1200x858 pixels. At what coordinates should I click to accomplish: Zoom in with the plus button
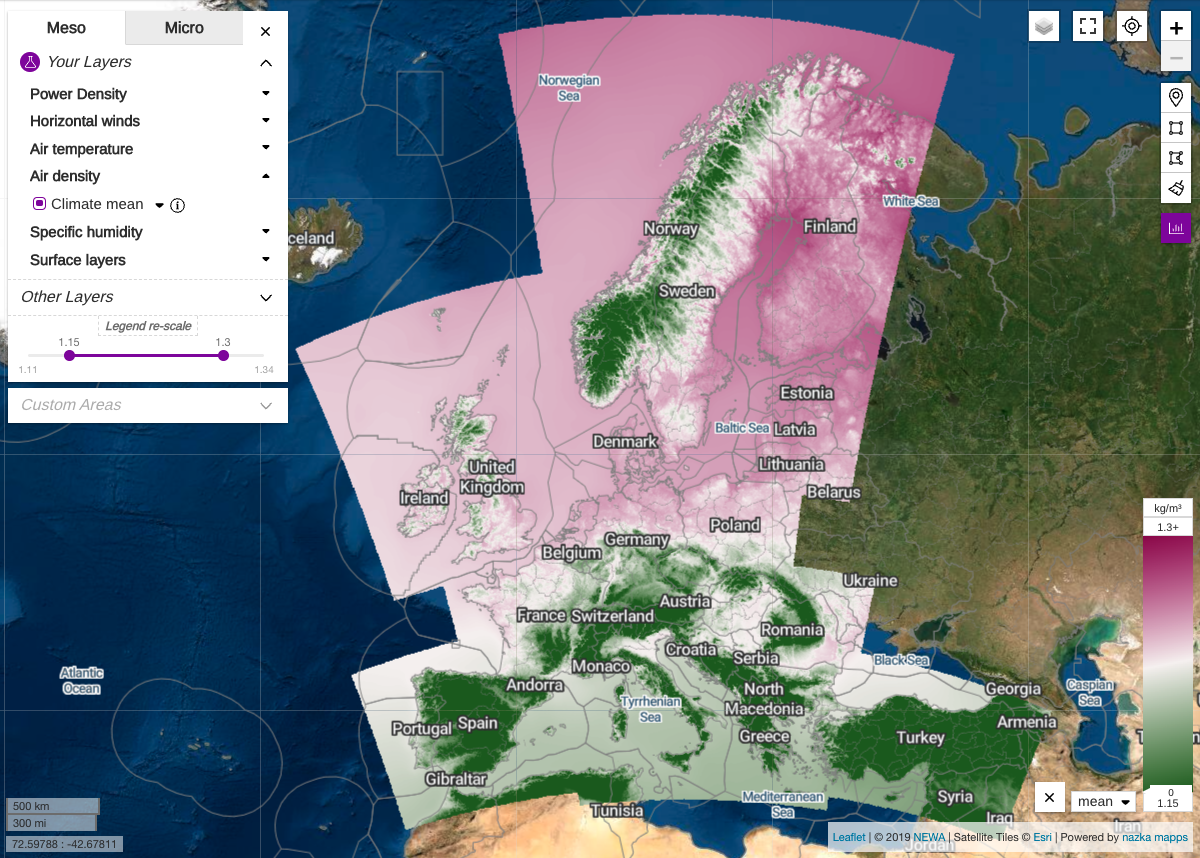click(x=1176, y=29)
